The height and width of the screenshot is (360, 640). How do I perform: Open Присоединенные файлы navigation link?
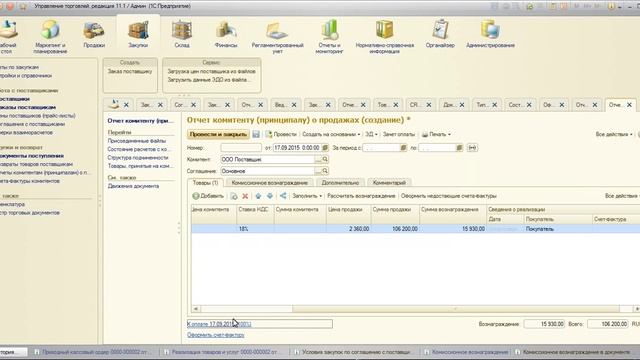[137, 141]
